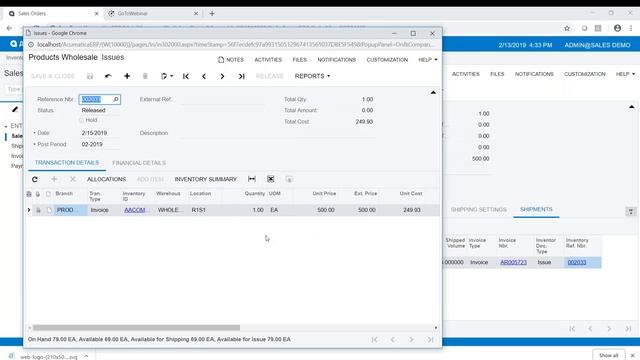Click the External Ref input field
The height and width of the screenshot is (360, 640).
tap(222, 99)
